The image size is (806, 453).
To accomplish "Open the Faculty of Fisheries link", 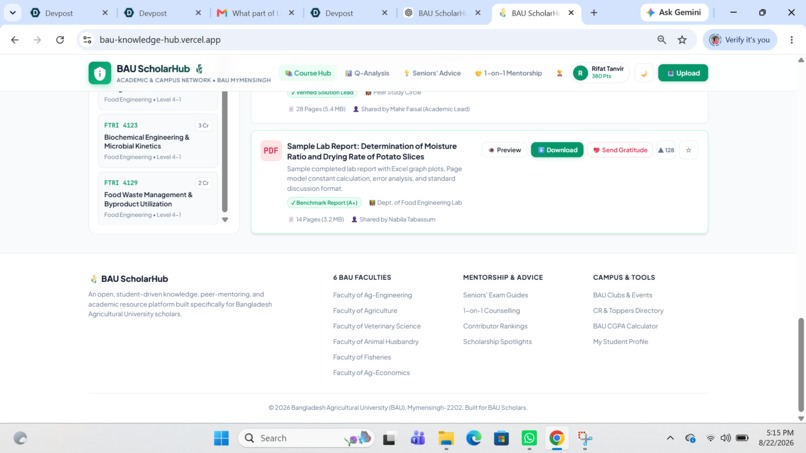I will click(361, 357).
